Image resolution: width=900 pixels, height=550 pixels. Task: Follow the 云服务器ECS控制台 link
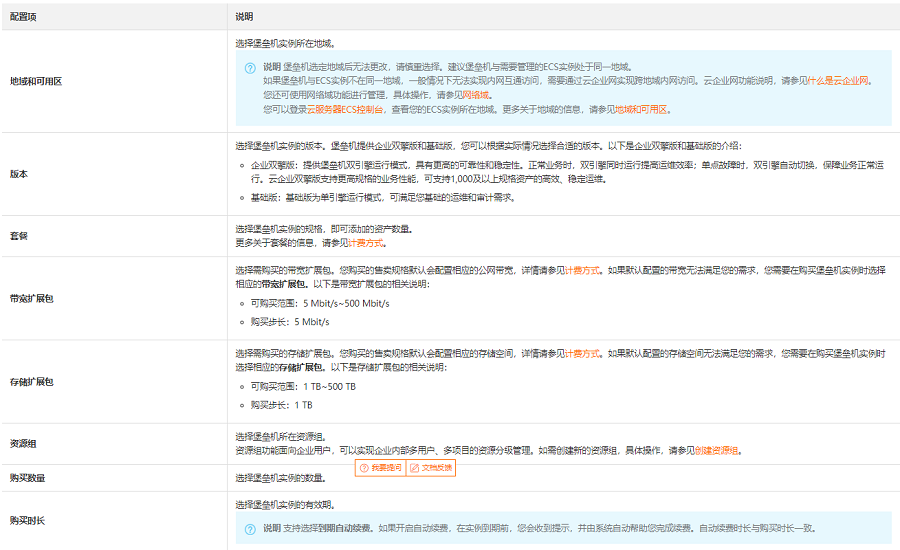pos(345,110)
